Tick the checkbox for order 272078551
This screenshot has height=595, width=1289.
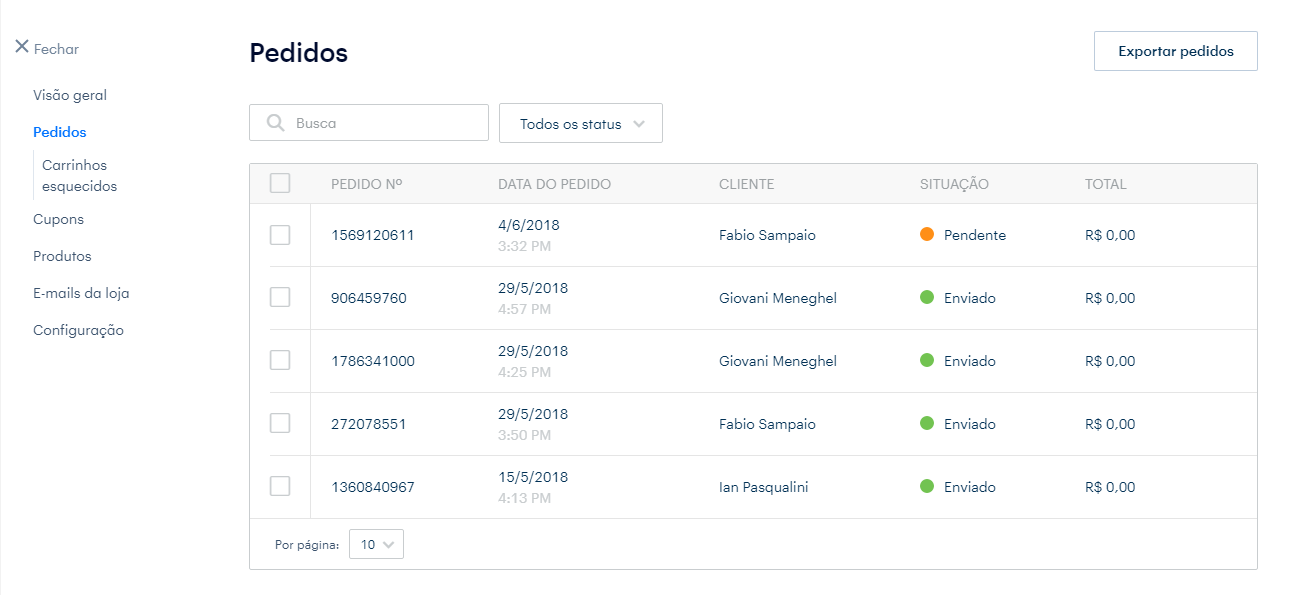pos(280,424)
